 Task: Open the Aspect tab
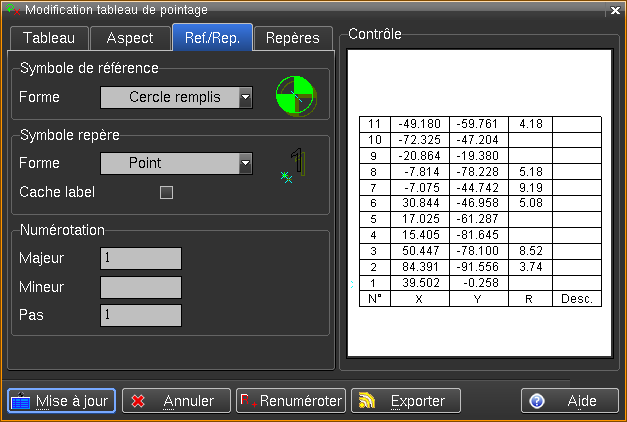coord(129,38)
